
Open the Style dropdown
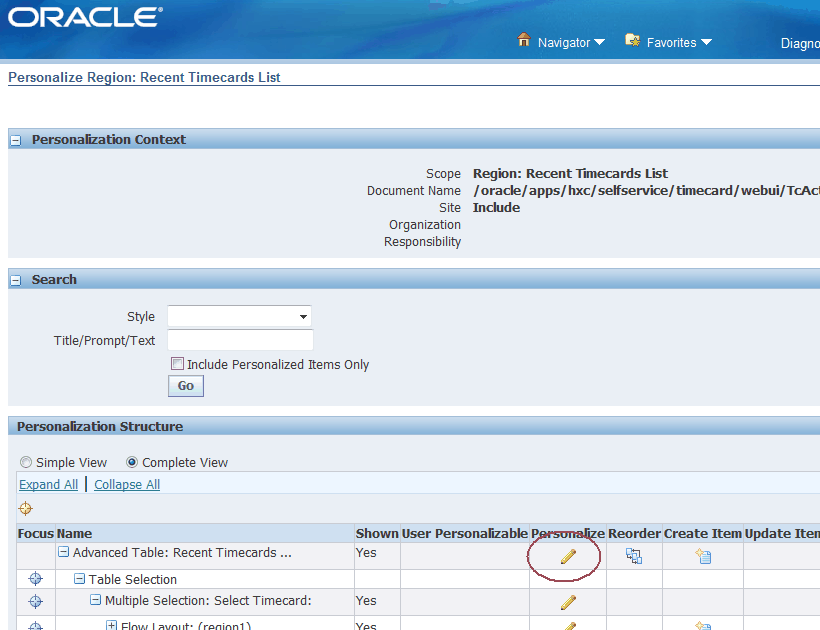(240, 316)
